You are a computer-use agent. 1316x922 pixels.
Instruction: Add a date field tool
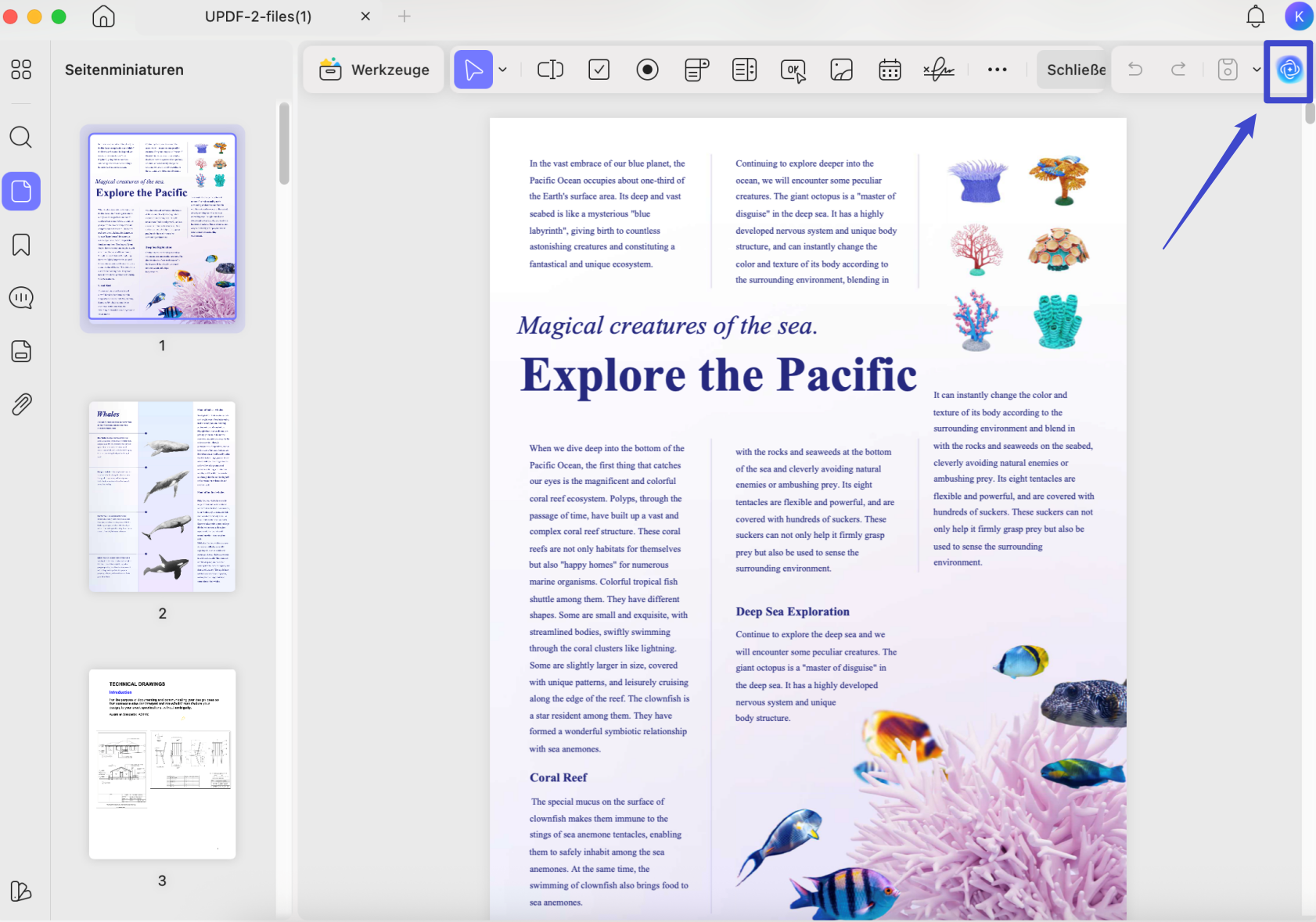[x=890, y=70]
